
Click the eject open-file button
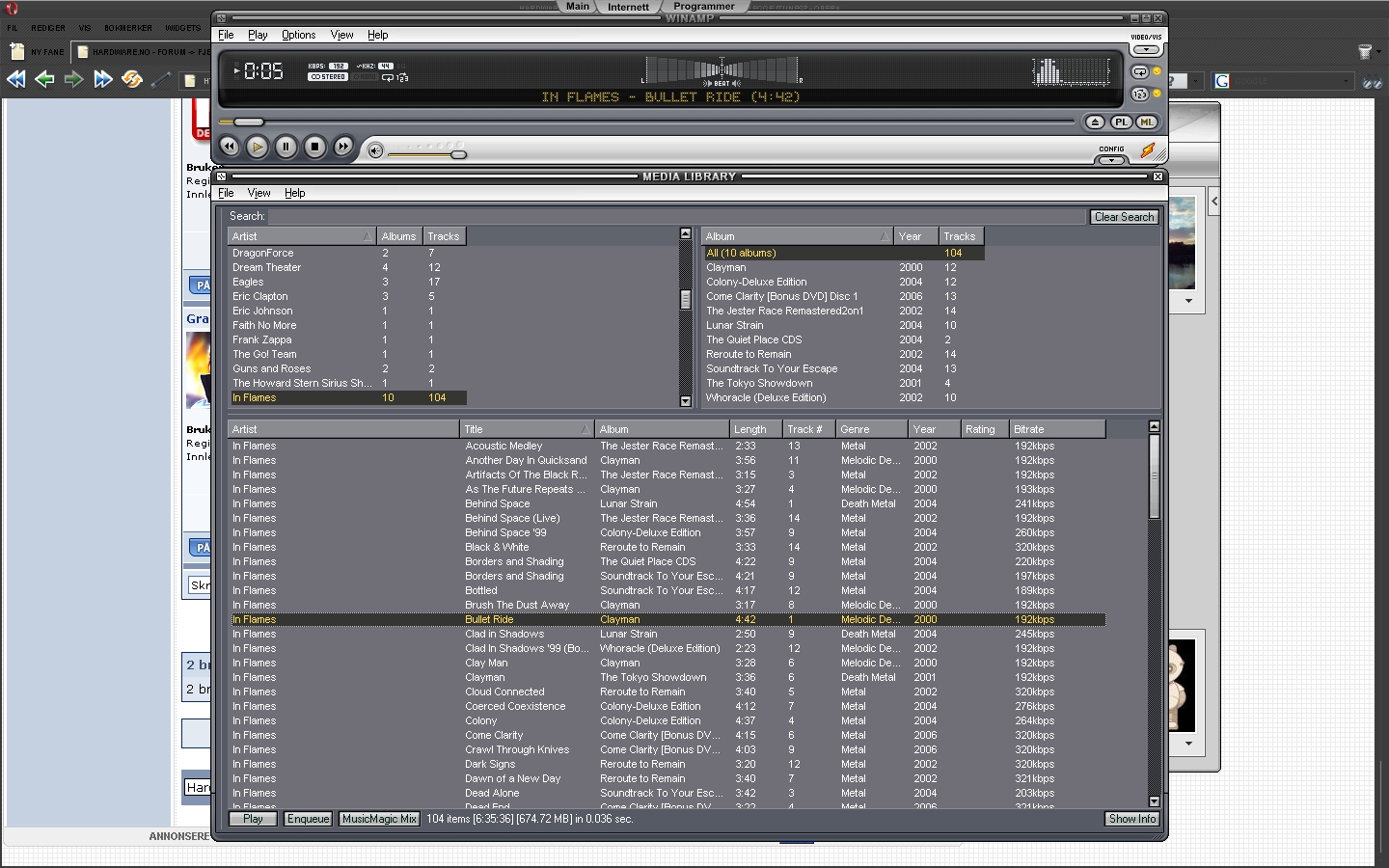pyautogui.click(x=1095, y=122)
